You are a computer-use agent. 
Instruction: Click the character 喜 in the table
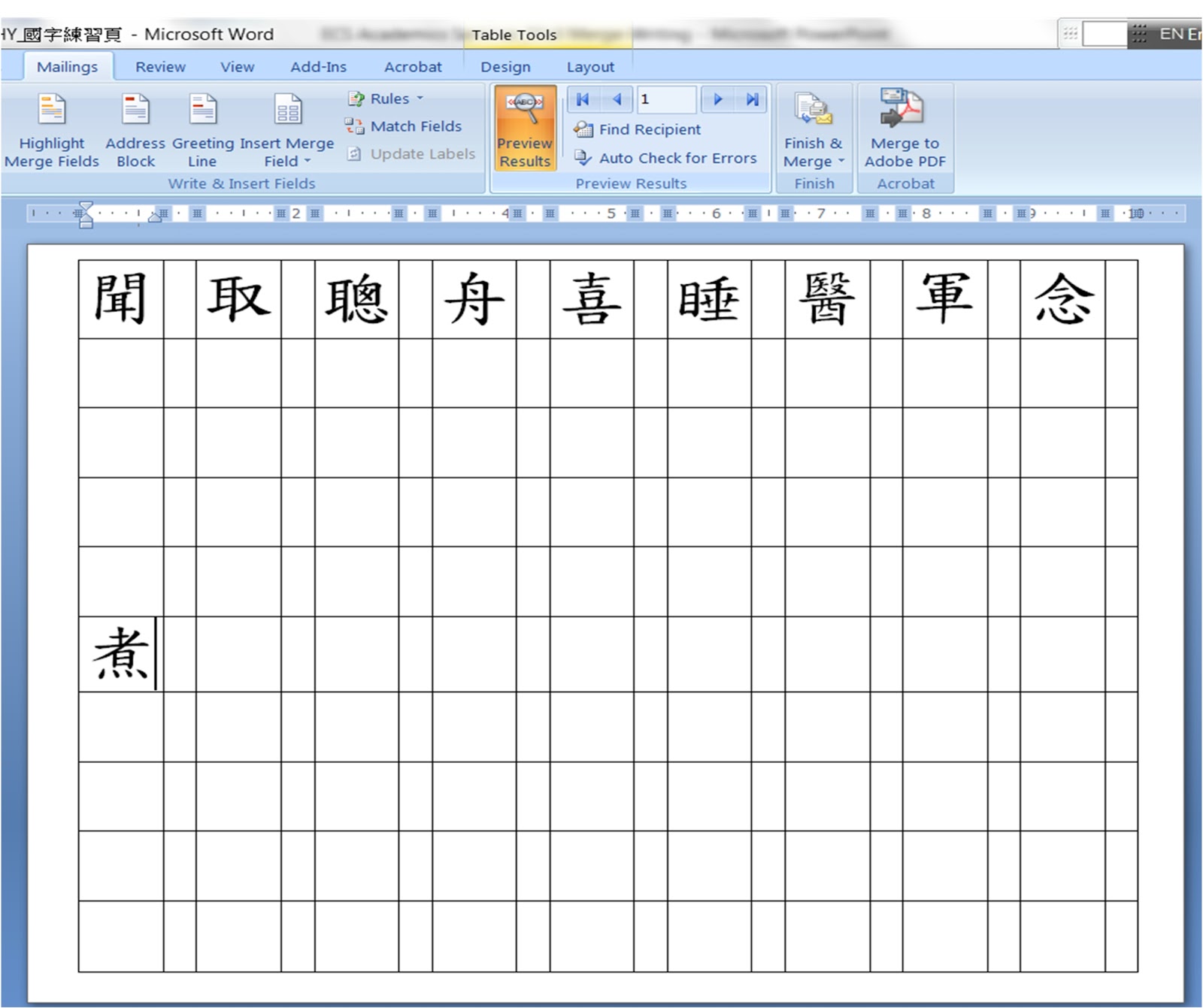592,299
